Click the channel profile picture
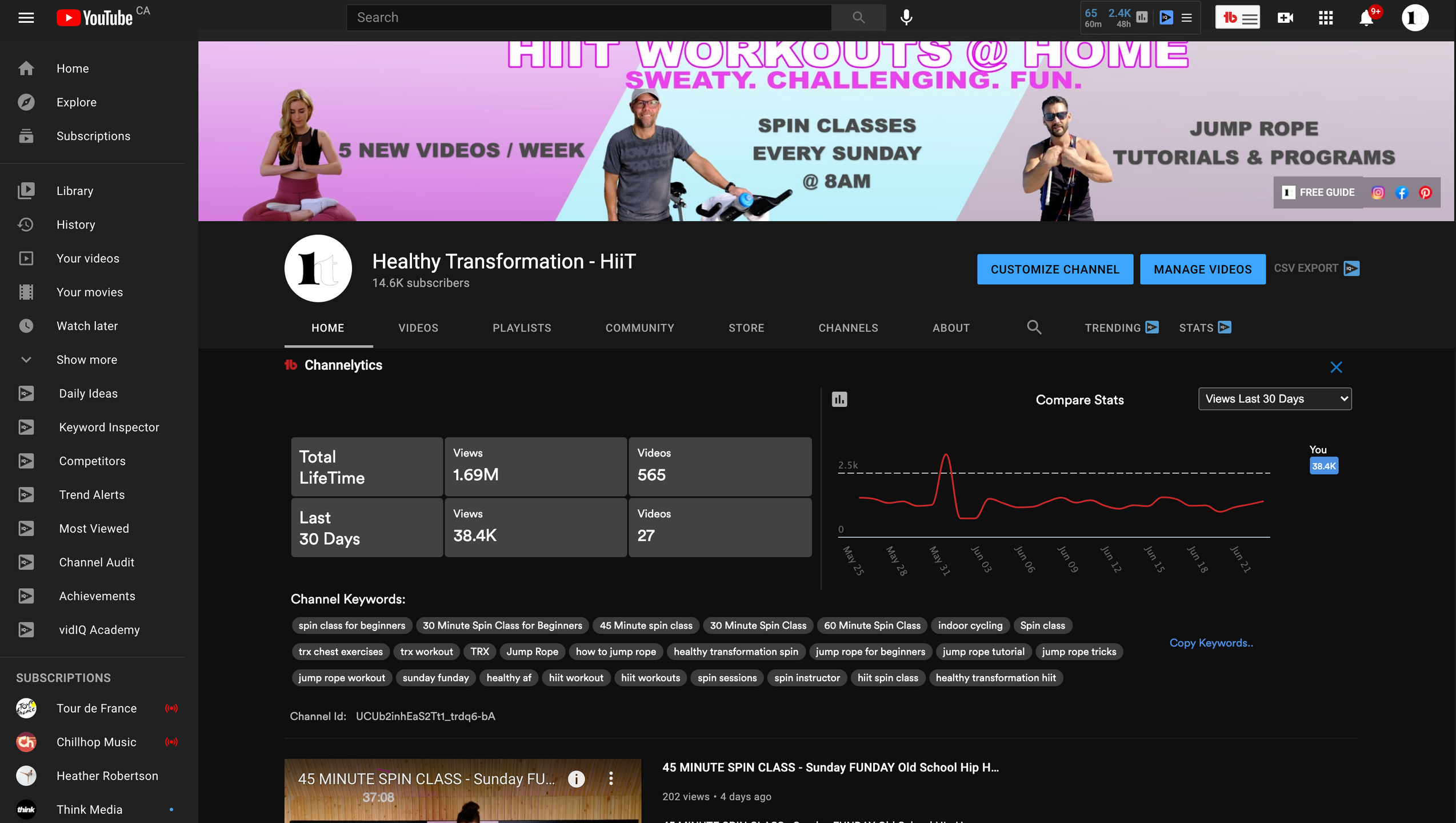1456x823 pixels. click(x=318, y=268)
